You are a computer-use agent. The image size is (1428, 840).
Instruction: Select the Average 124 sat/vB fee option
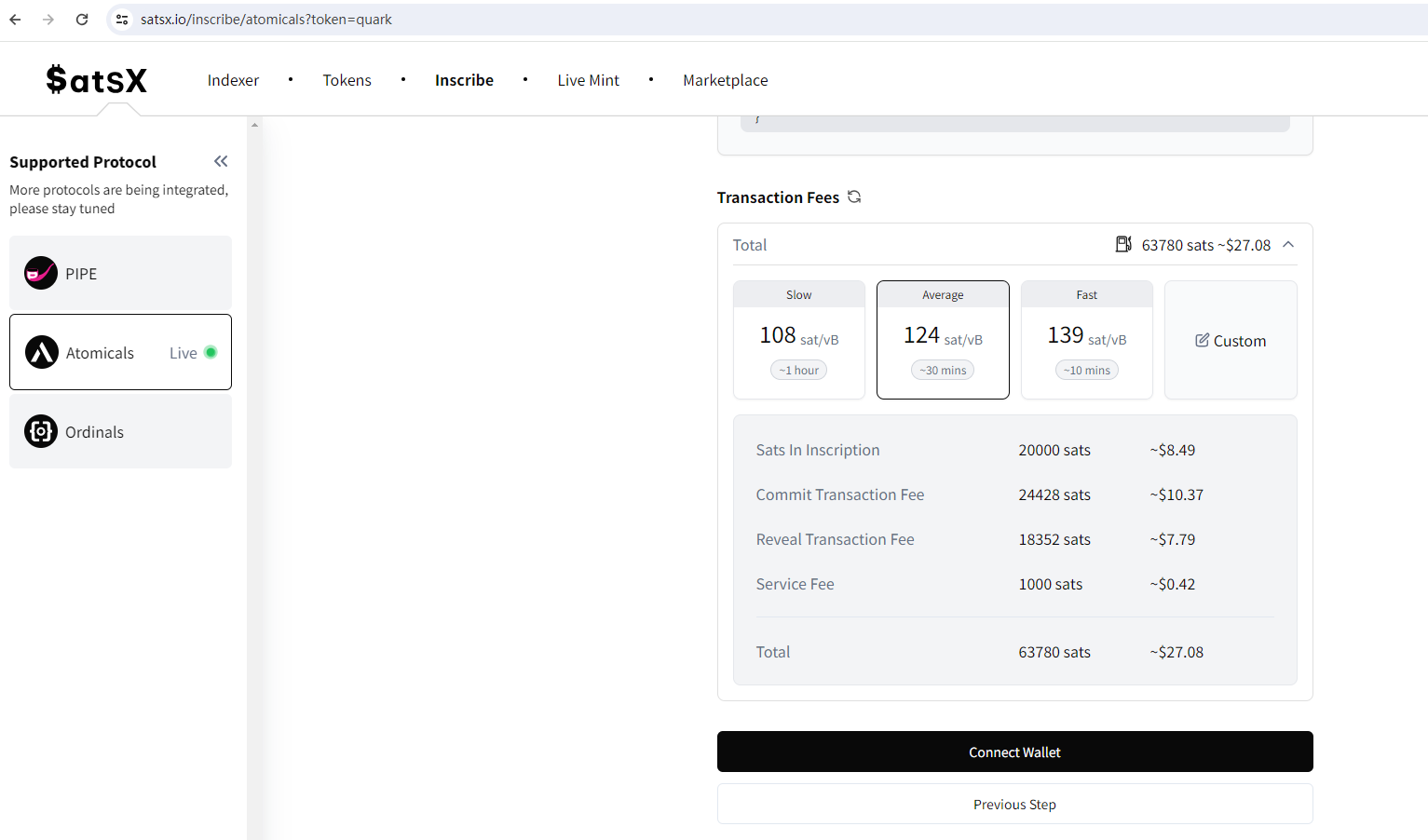coord(943,340)
